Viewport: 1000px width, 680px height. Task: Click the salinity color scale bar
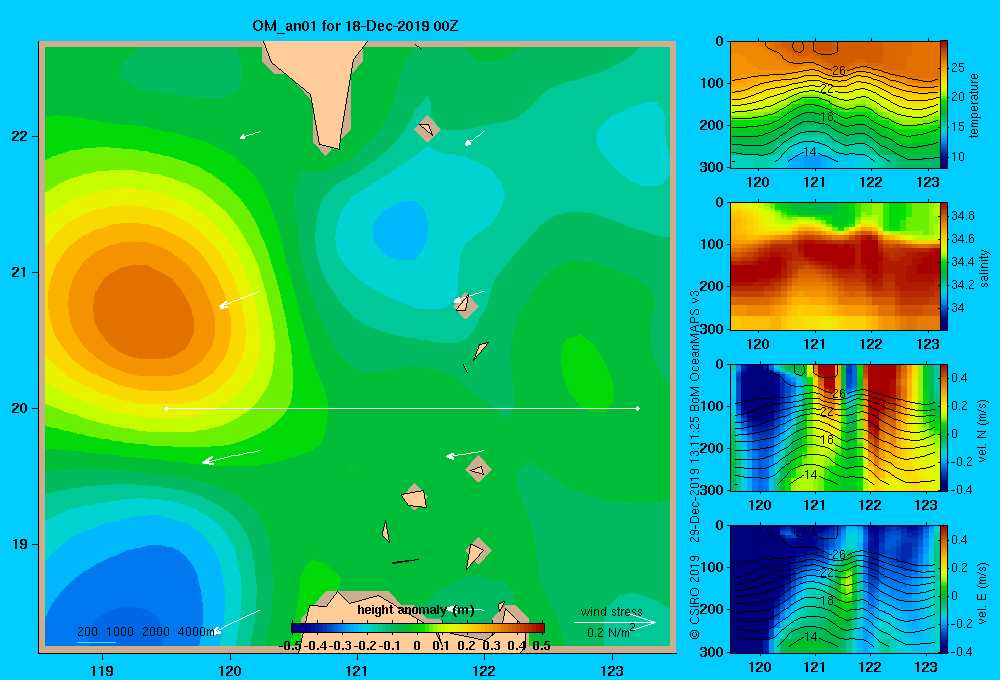tap(944, 266)
